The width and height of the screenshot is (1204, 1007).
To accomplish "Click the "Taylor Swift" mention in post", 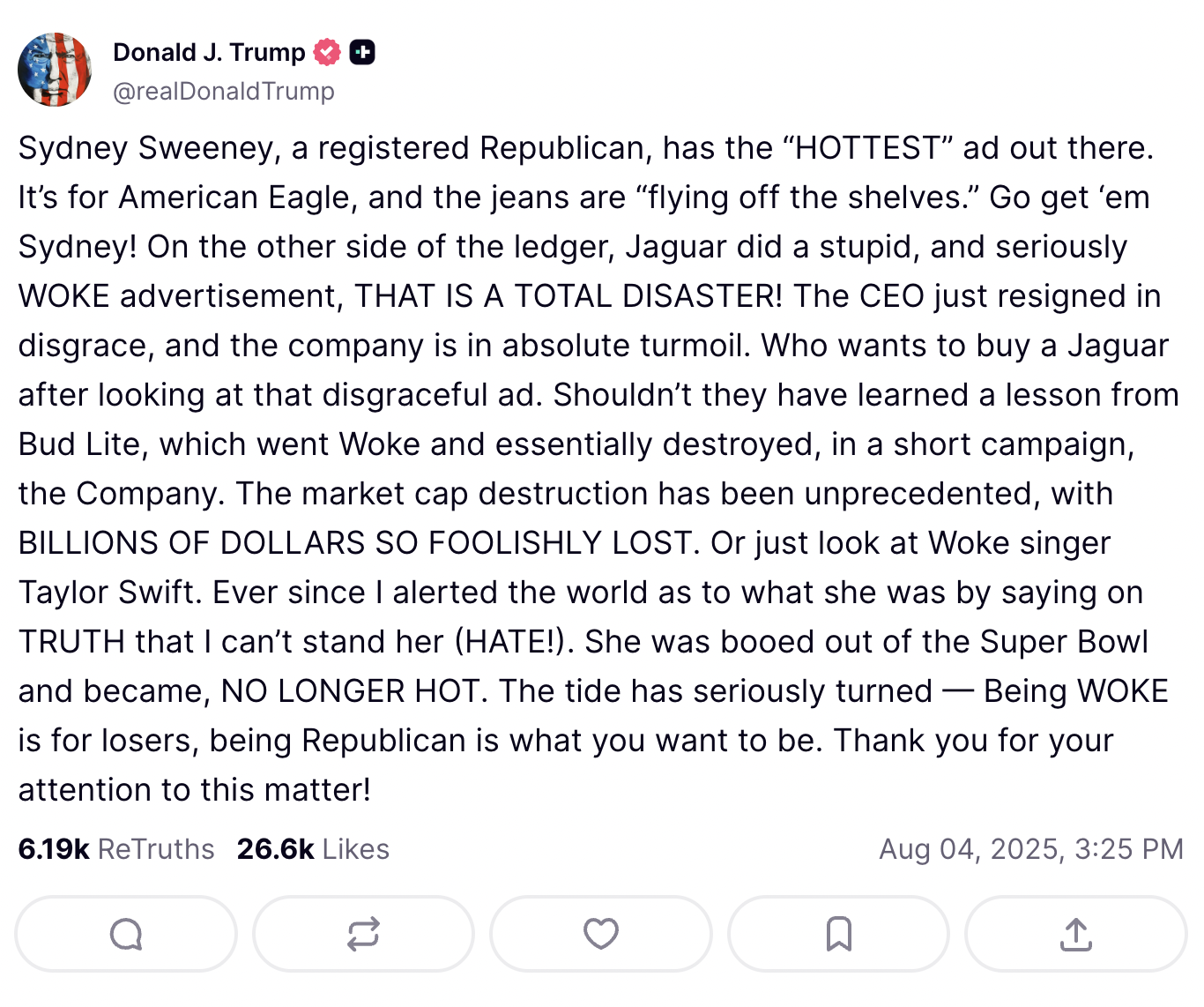I will (x=106, y=593).
